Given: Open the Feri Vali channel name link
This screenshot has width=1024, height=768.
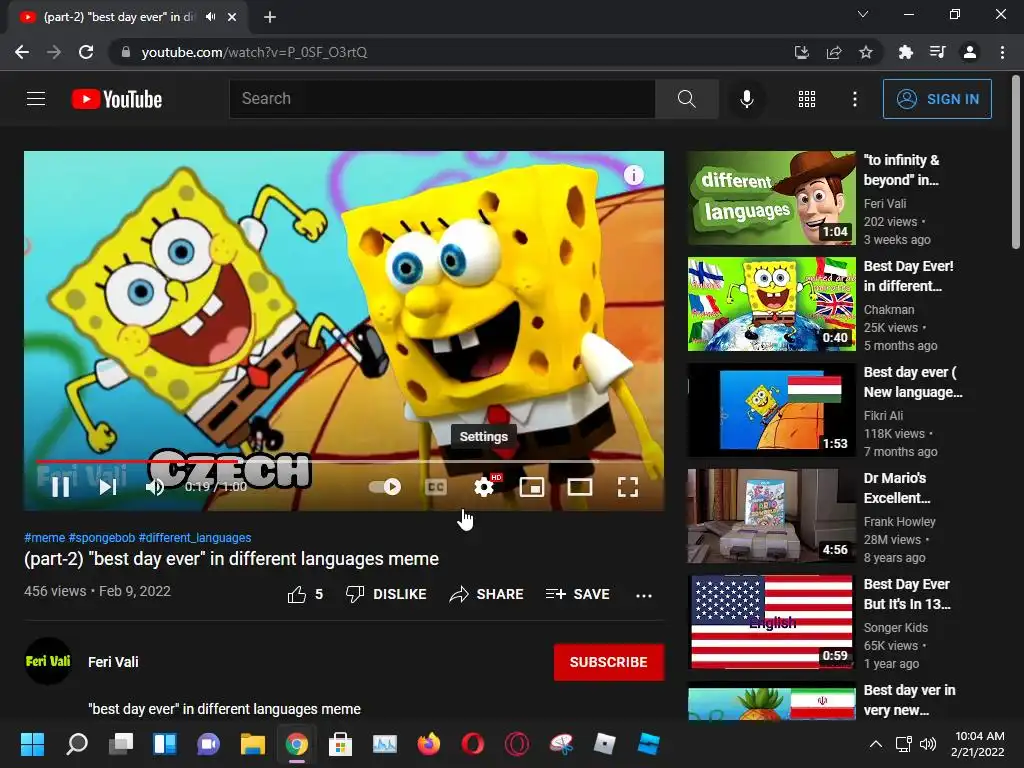Looking at the screenshot, I should pos(113,662).
